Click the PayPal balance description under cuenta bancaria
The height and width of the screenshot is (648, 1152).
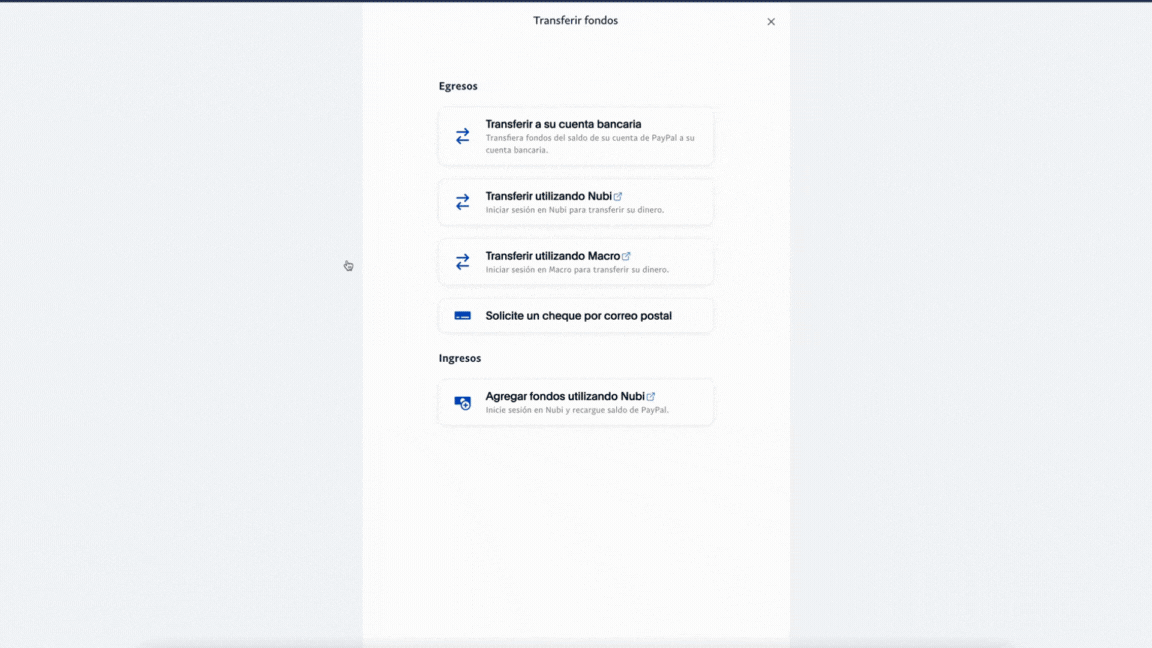(589, 144)
